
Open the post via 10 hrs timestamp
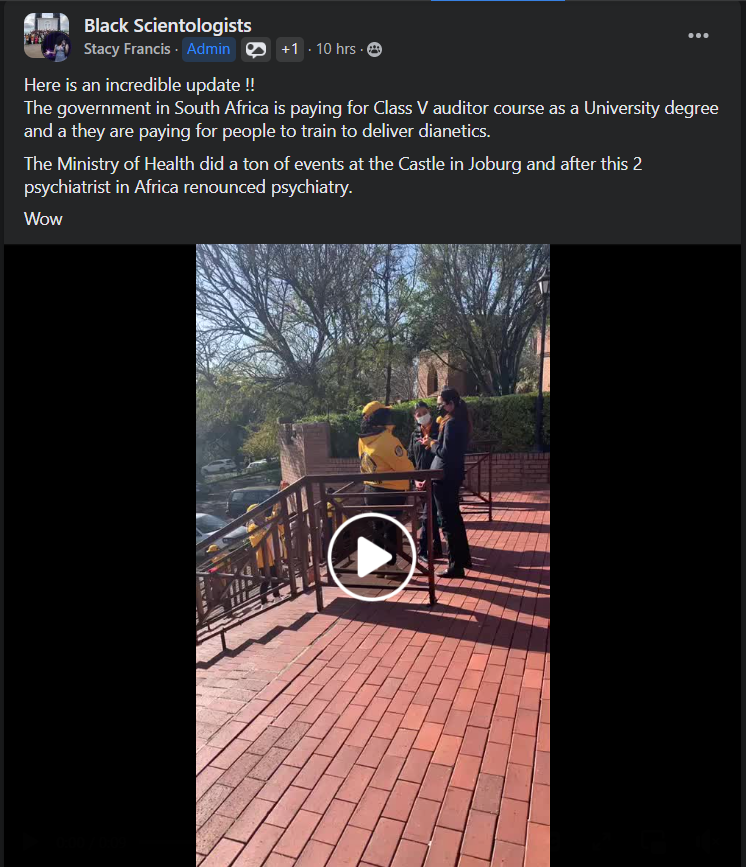[336, 49]
